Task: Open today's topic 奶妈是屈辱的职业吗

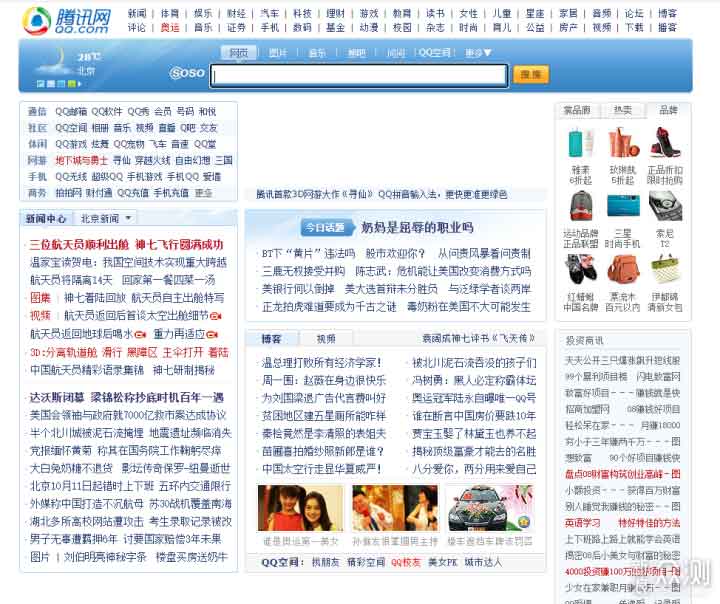Action: [417, 227]
